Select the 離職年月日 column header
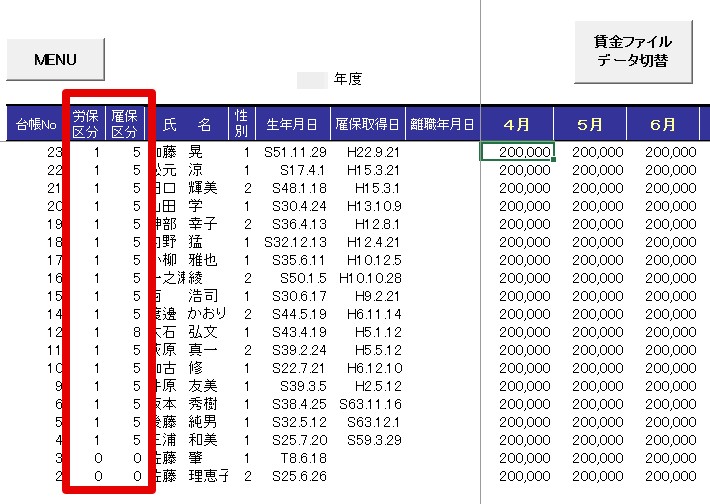This screenshot has height=504, width=710. [442, 124]
